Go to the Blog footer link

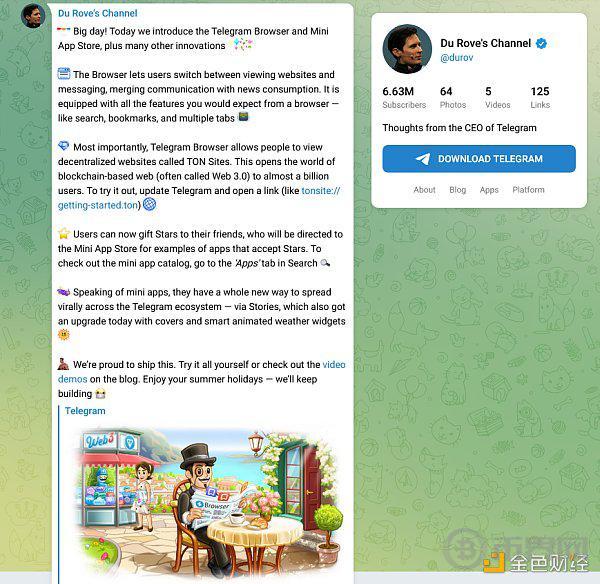[x=457, y=190]
